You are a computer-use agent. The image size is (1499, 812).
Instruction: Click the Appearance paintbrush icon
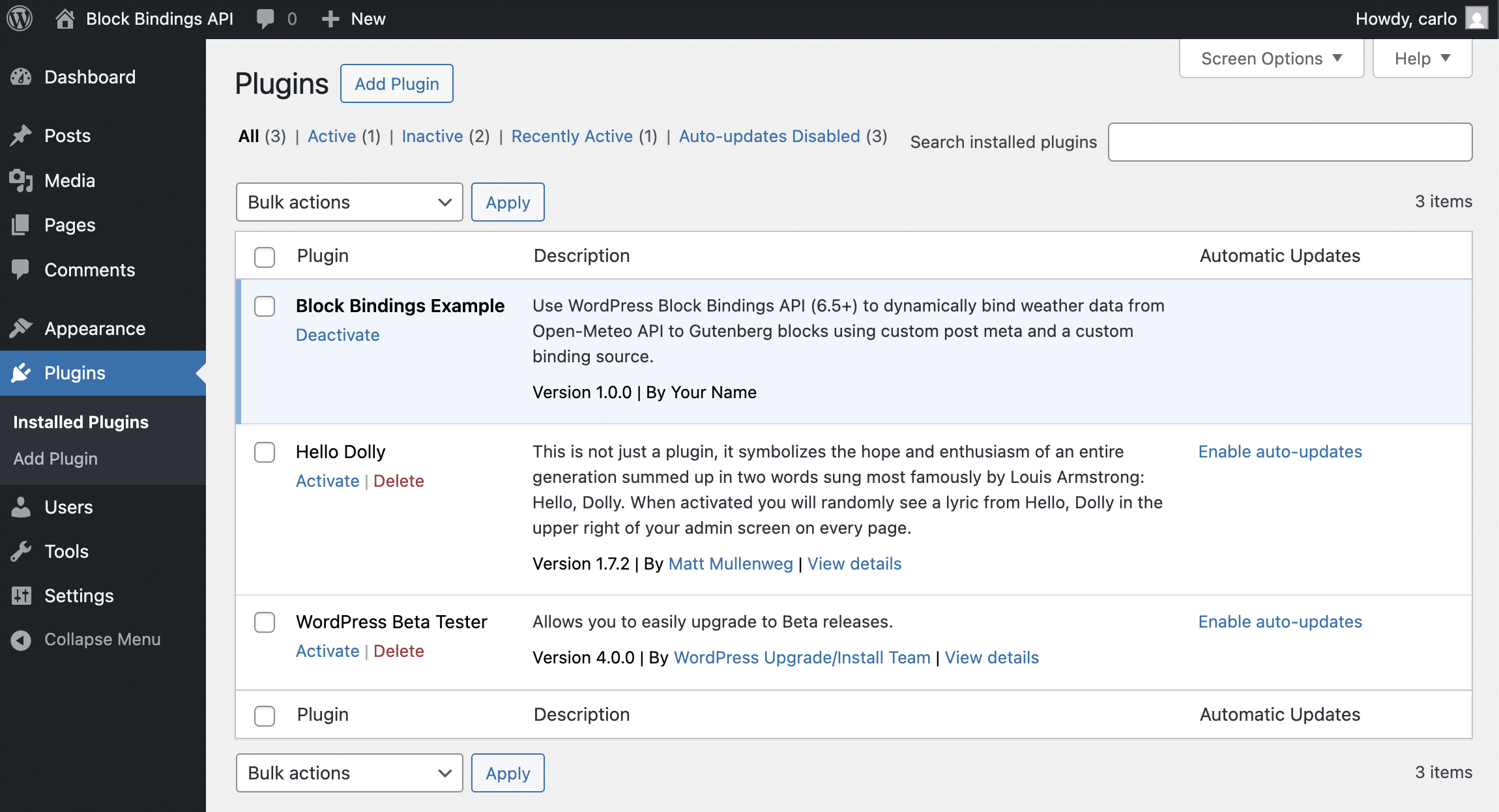tap(22, 328)
